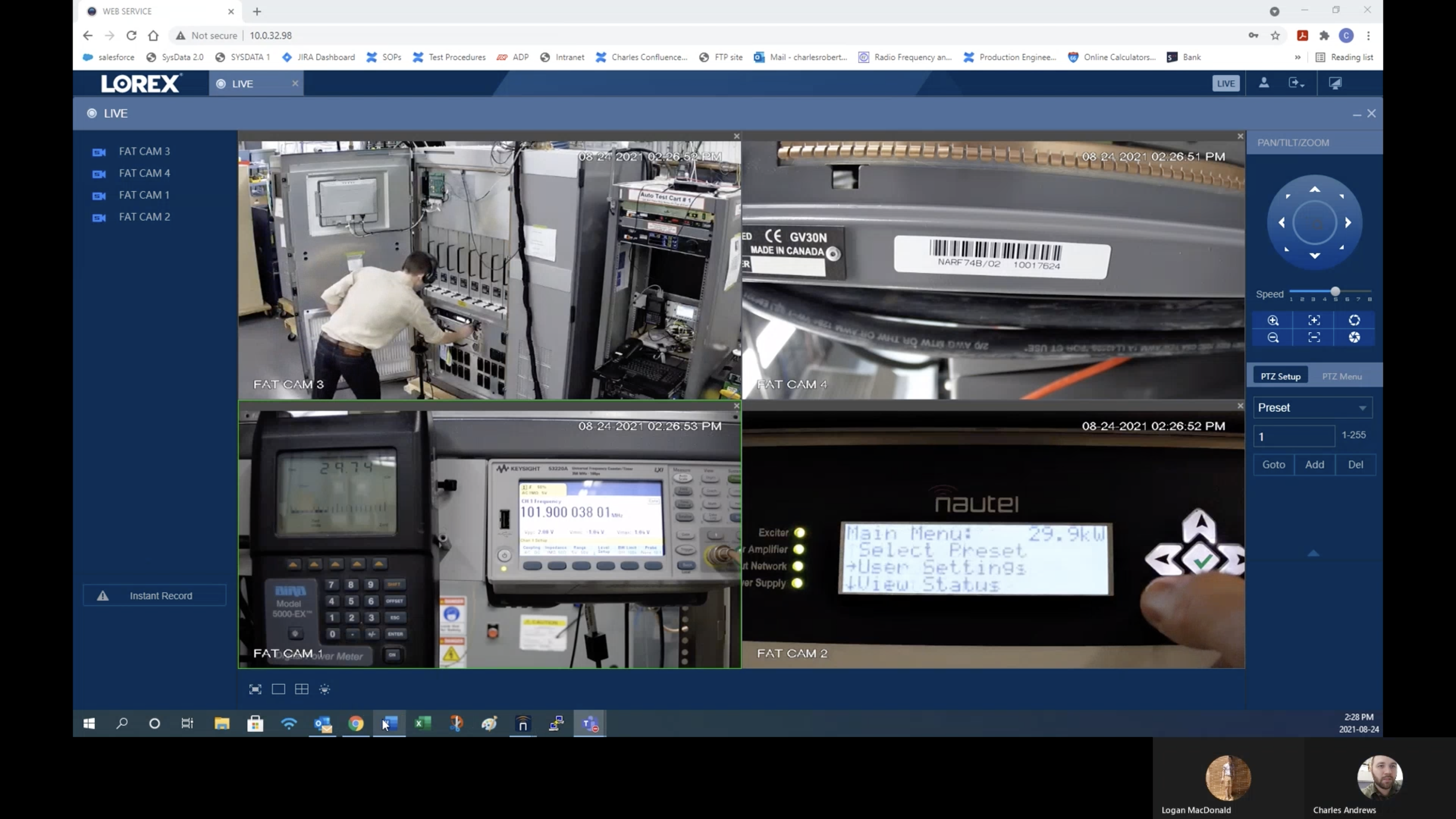Open the Reading list
1456x819 pixels.
(x=1345, y=57)
